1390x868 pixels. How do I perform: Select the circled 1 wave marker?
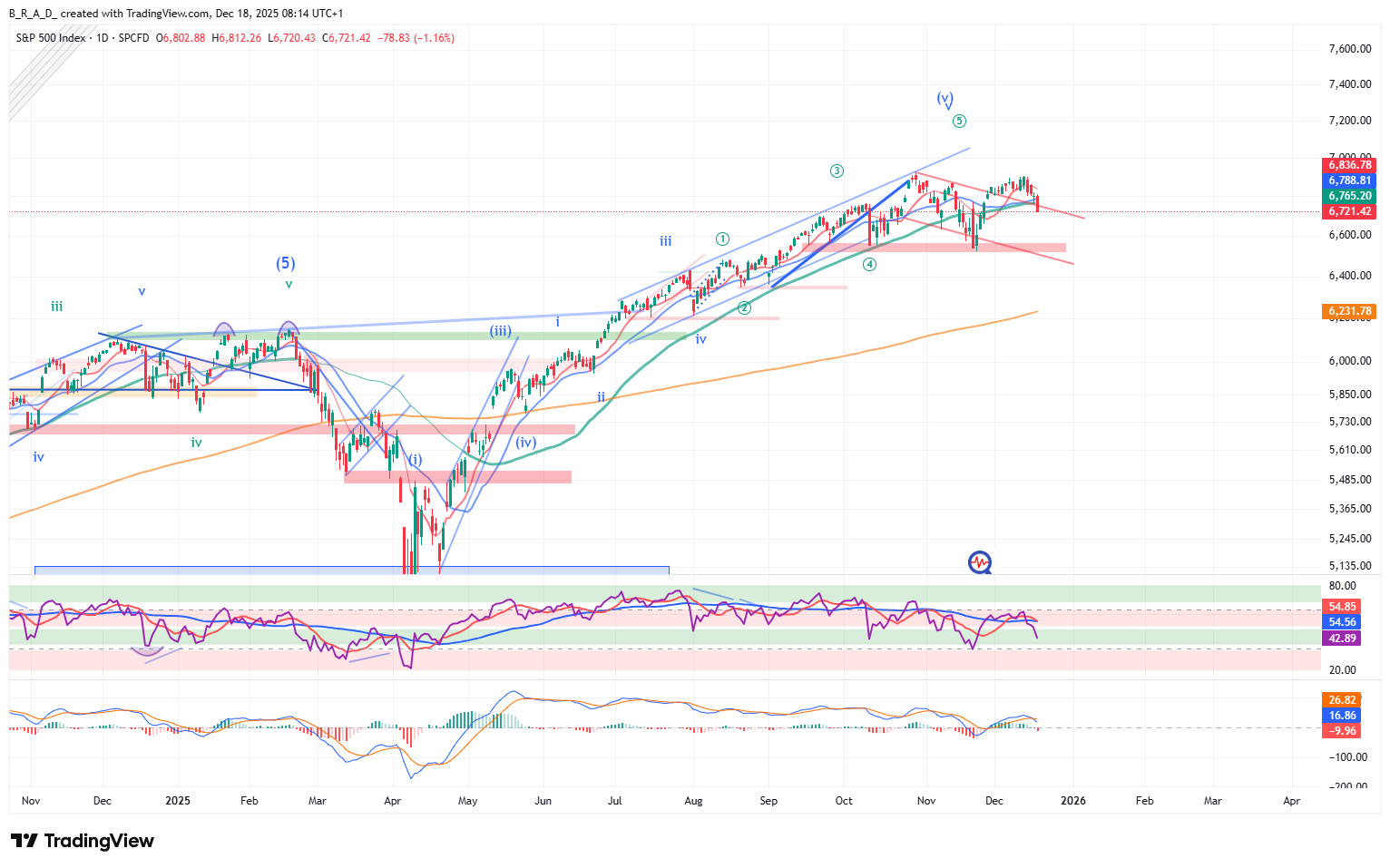tap(722, 239)
